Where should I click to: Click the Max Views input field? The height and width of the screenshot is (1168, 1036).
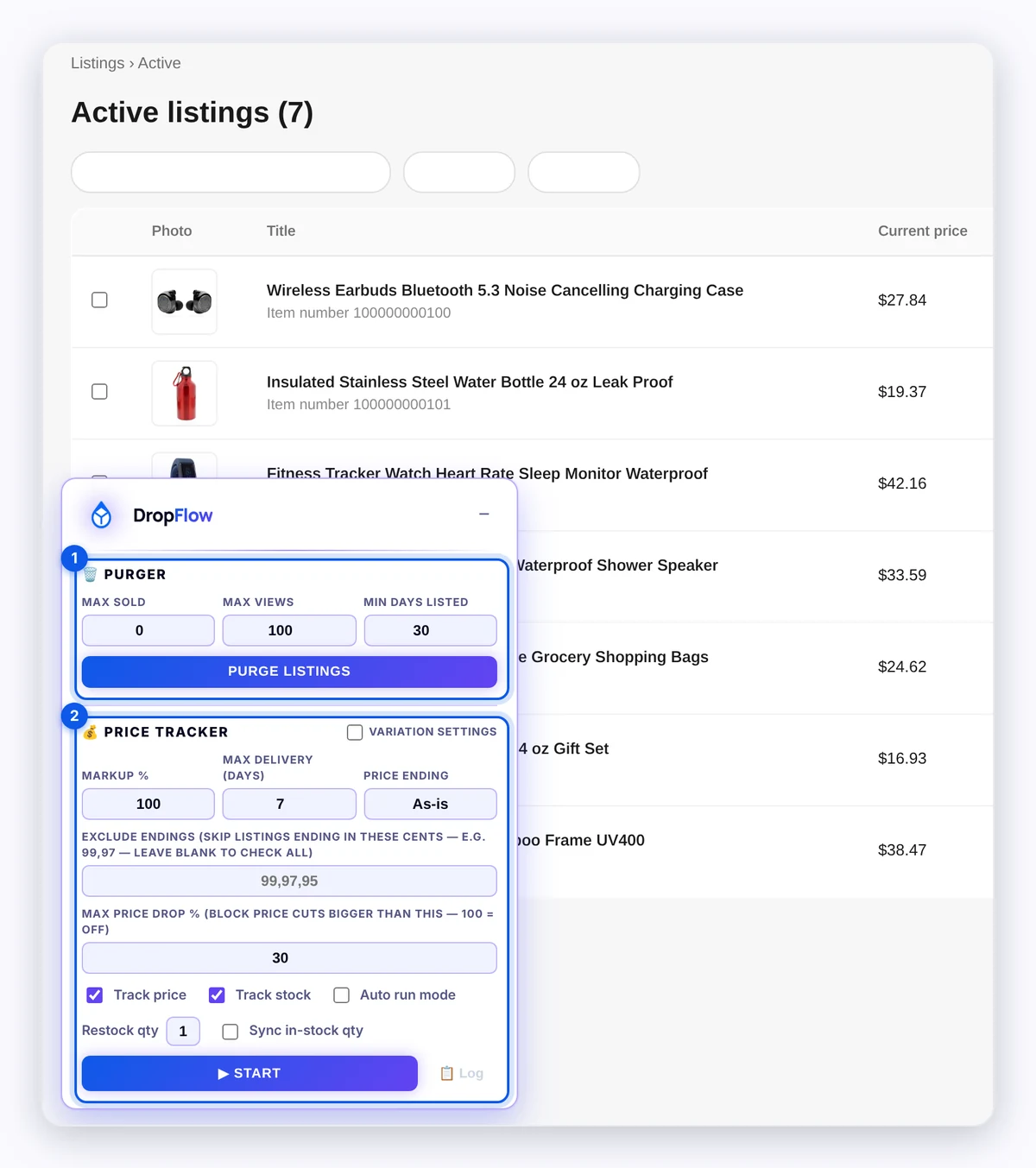click(x=289, y=630)
